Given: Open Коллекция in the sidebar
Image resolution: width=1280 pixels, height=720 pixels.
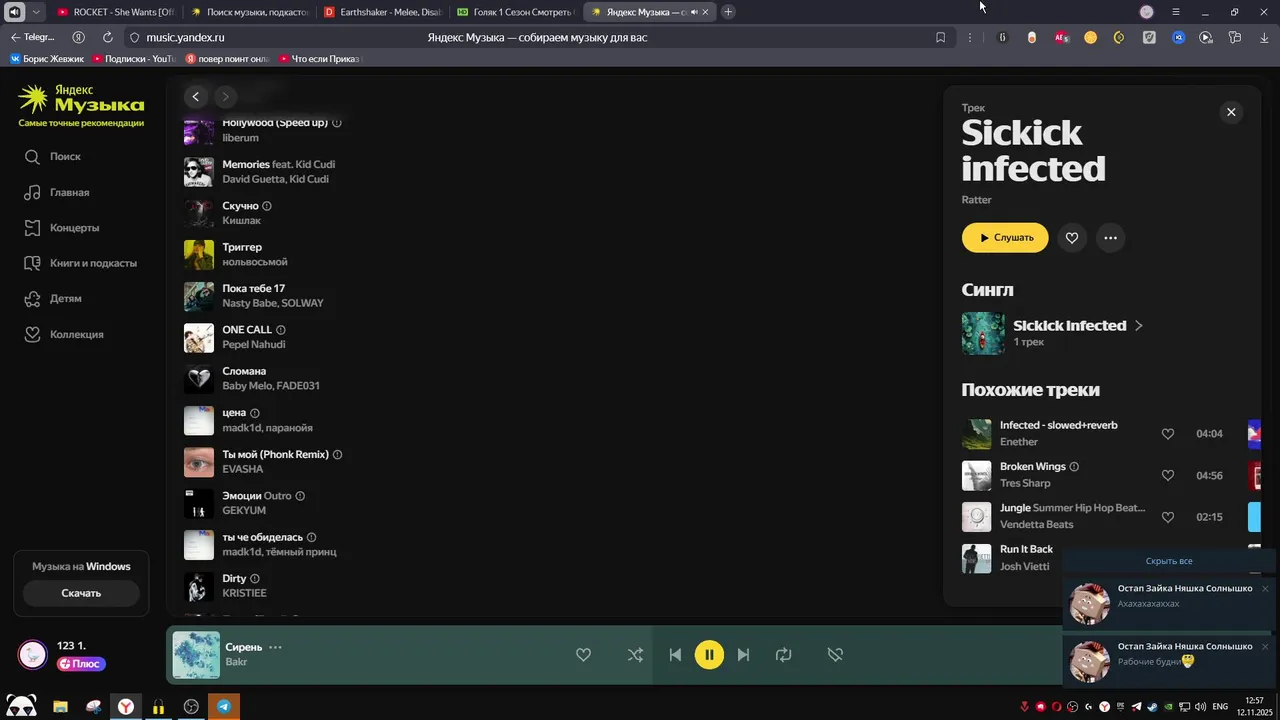Looking at the screenshot, I should (x=64, y=334).
